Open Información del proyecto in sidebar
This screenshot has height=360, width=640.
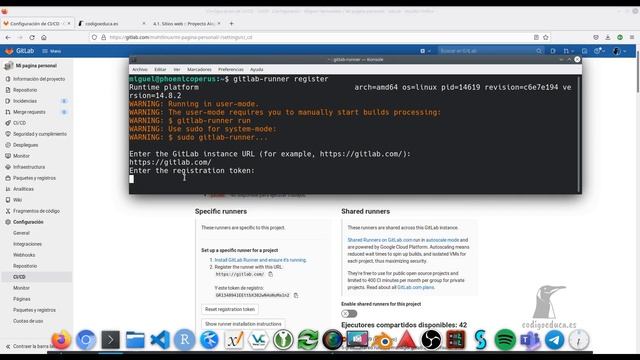point(39,79)
